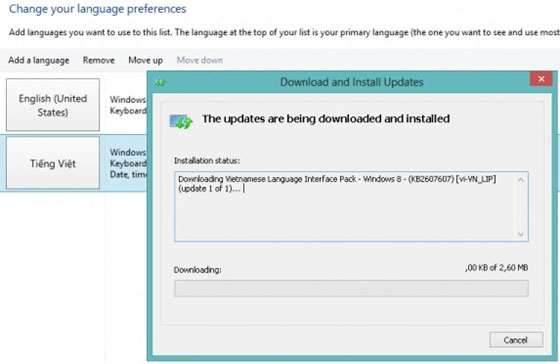Select the English (United States) language tile

(x=53, y=105)
